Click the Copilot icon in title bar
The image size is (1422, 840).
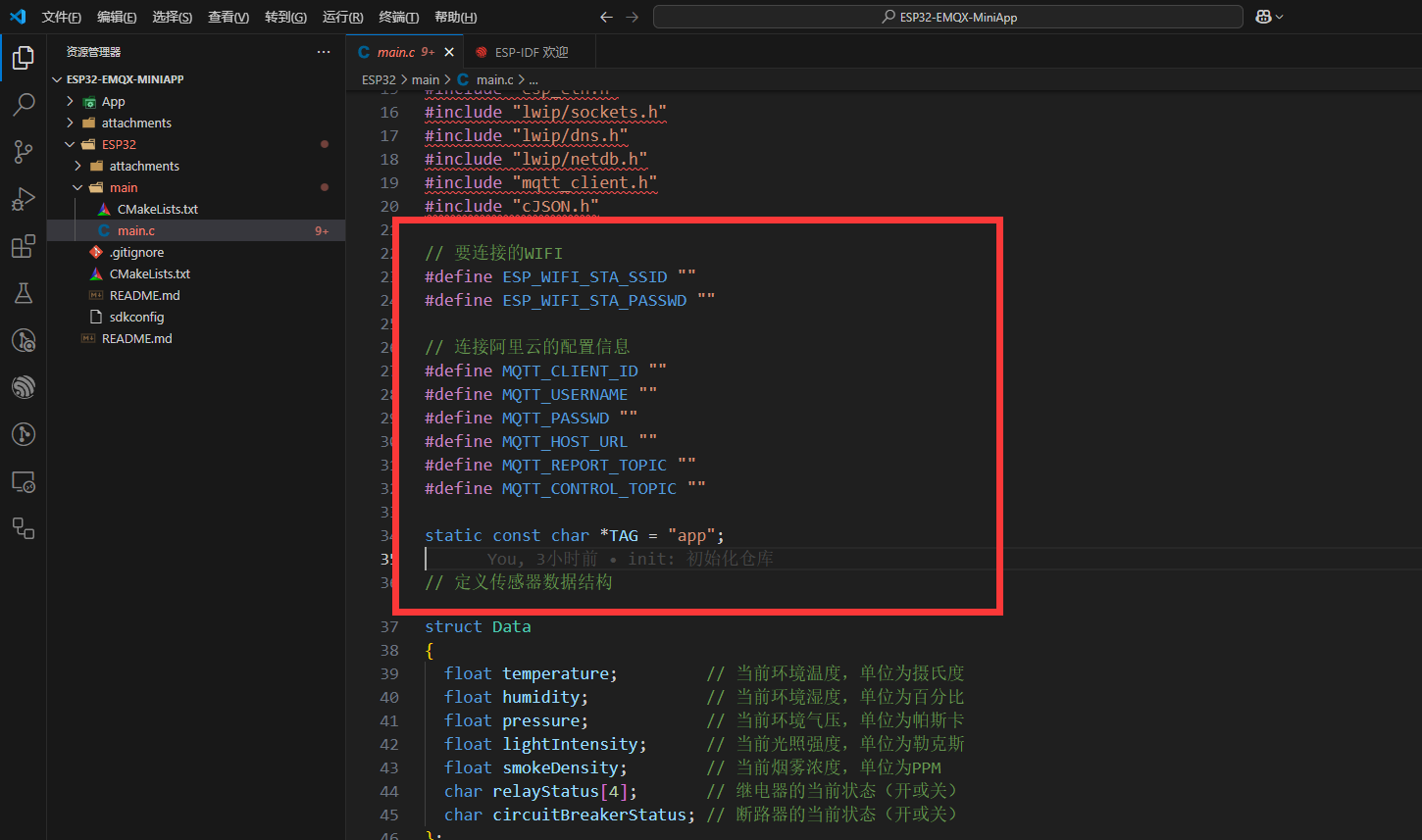coord(1264,17)
